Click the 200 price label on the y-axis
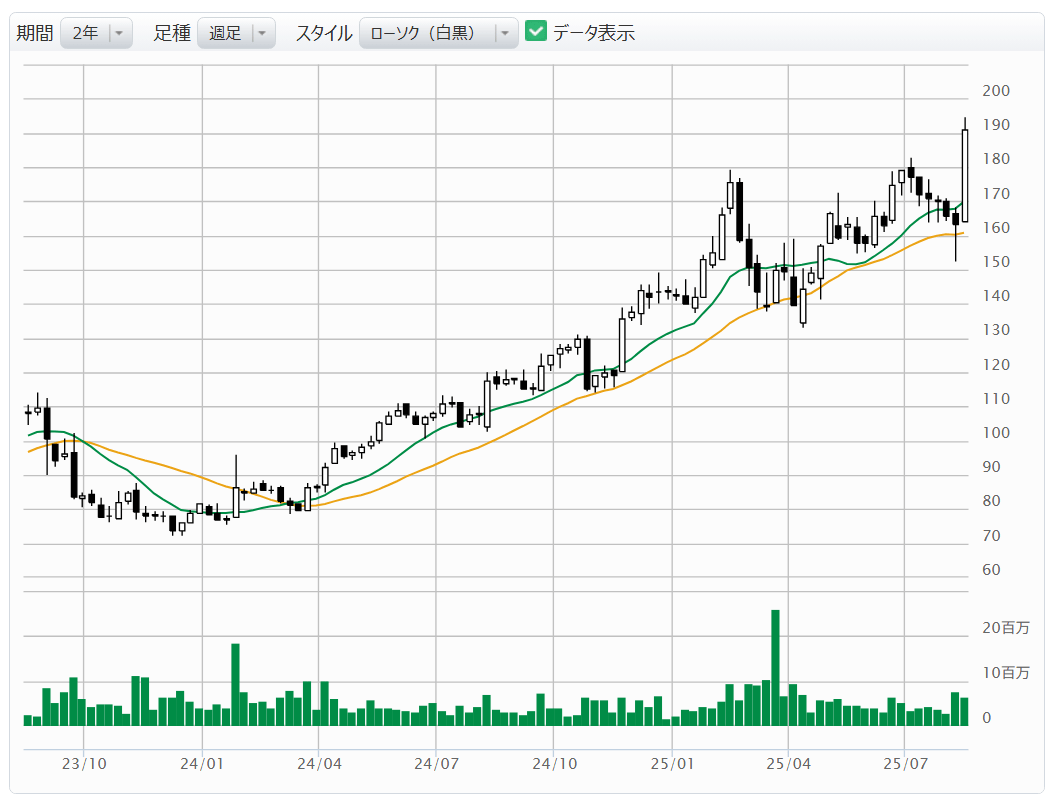 (x=996, y=91)
